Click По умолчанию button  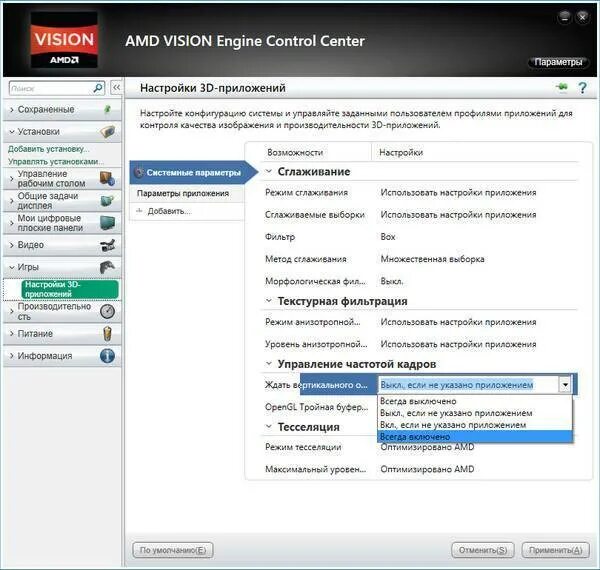tap(173, 550)
